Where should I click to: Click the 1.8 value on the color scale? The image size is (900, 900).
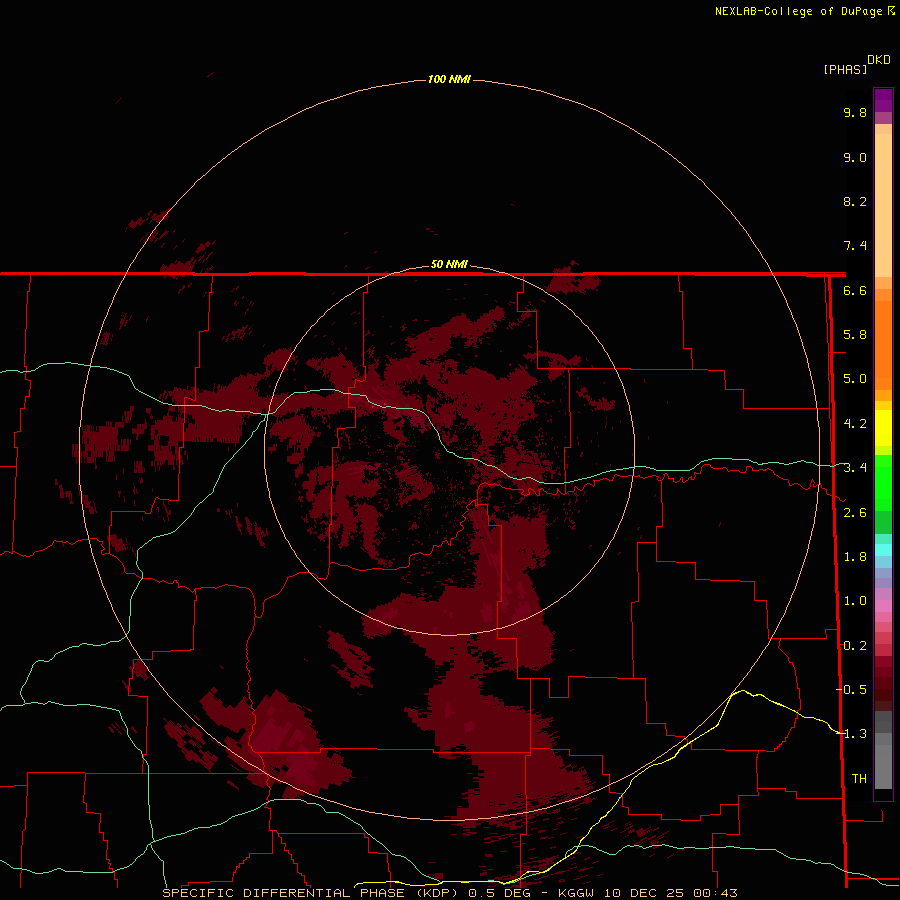tap(855, 557)
